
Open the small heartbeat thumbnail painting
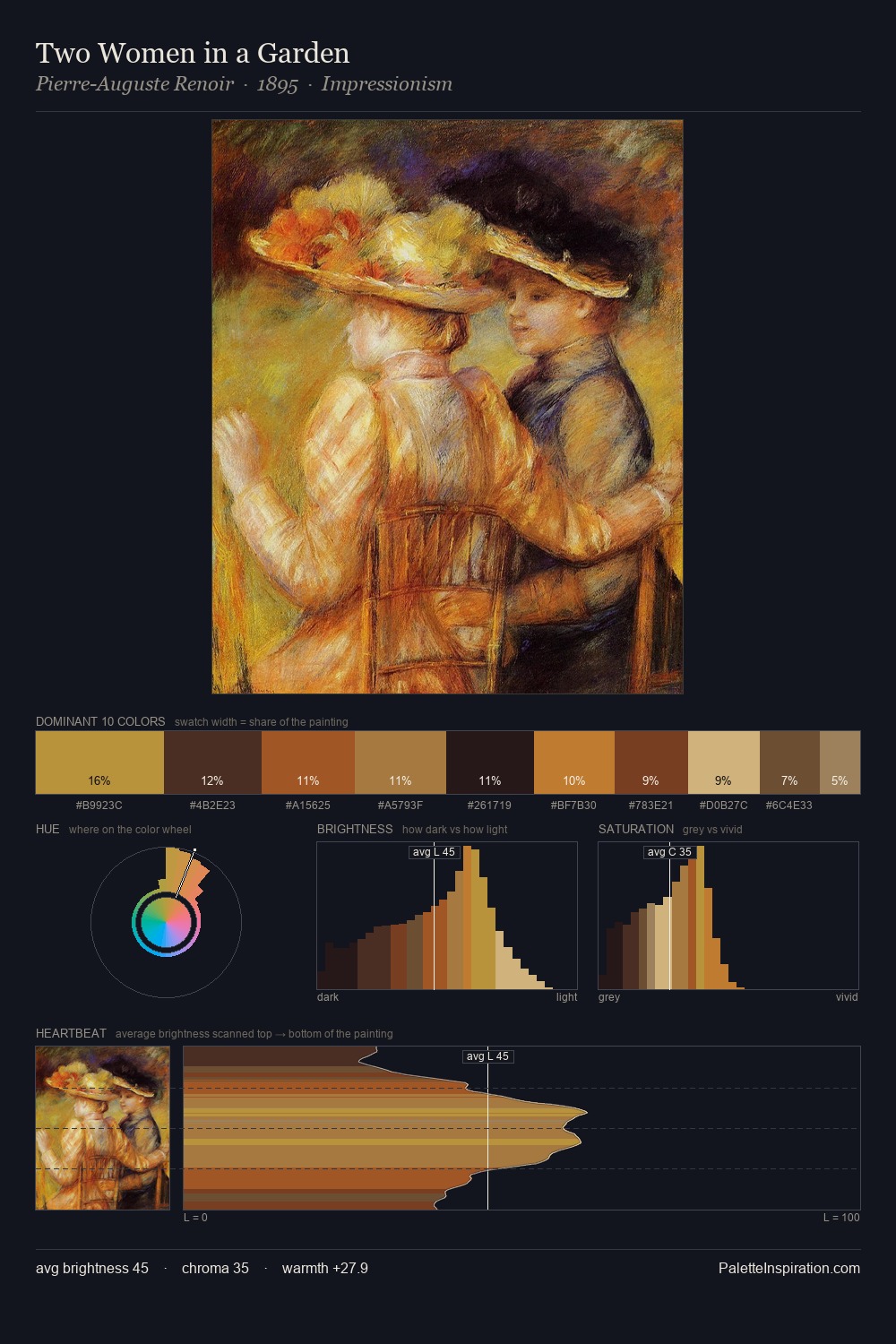(102, 1128)
